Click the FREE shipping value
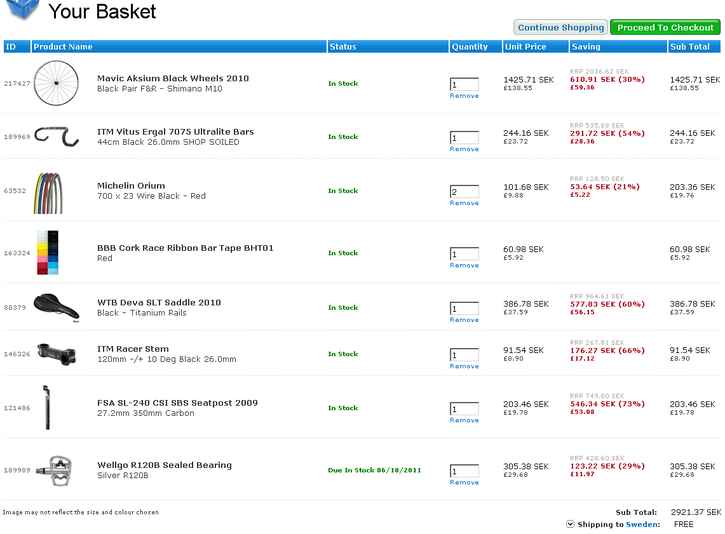Viewport: 725px width, 534px height. [683, 524]
